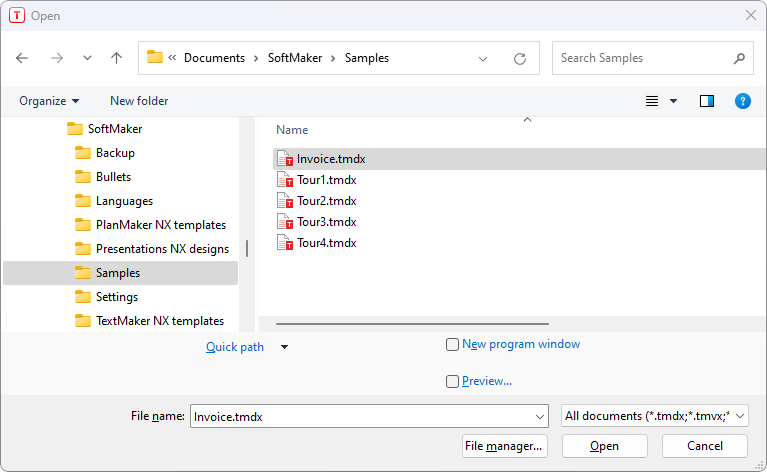Click Samples in the address breadcrumb
Image resolution: width=767 pixels, height=472 pixels.
coord(367,58)
